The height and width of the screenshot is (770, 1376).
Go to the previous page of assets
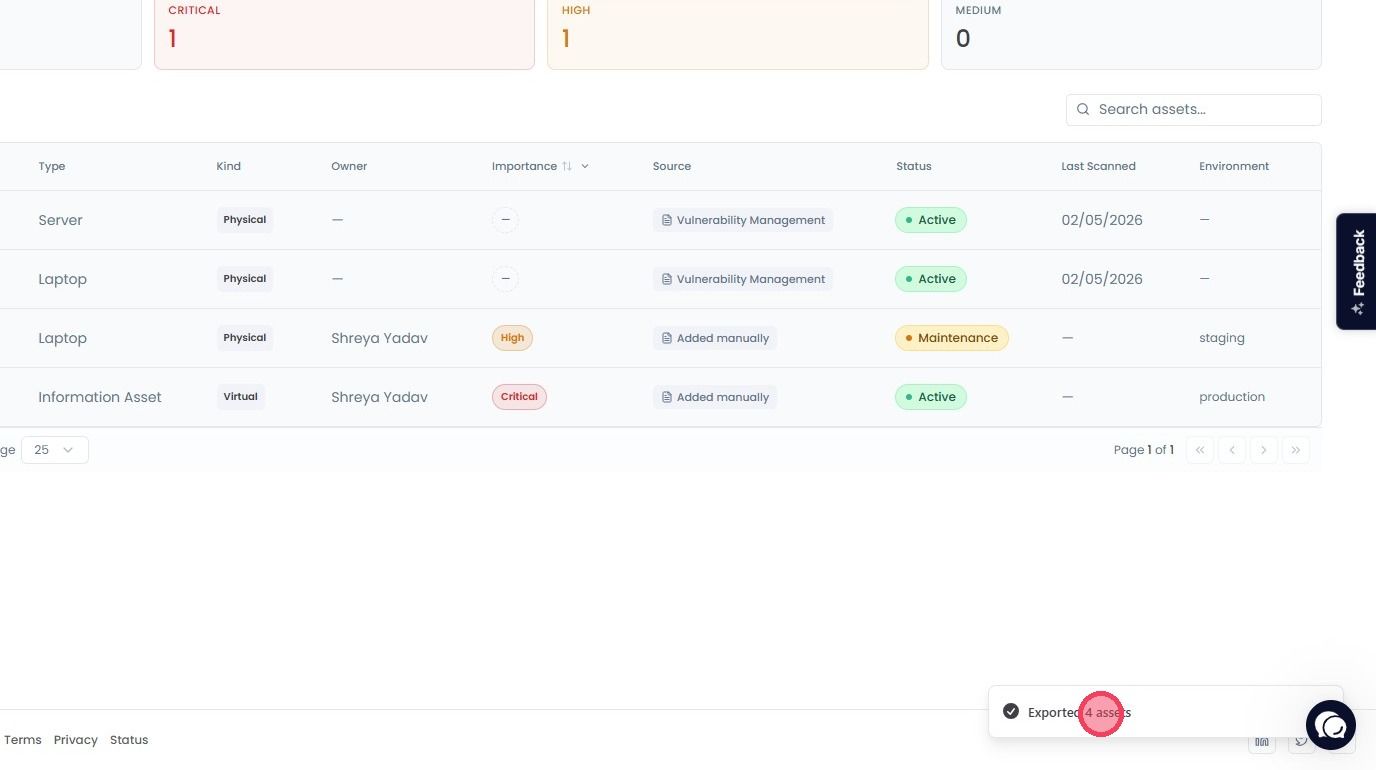1232,450
